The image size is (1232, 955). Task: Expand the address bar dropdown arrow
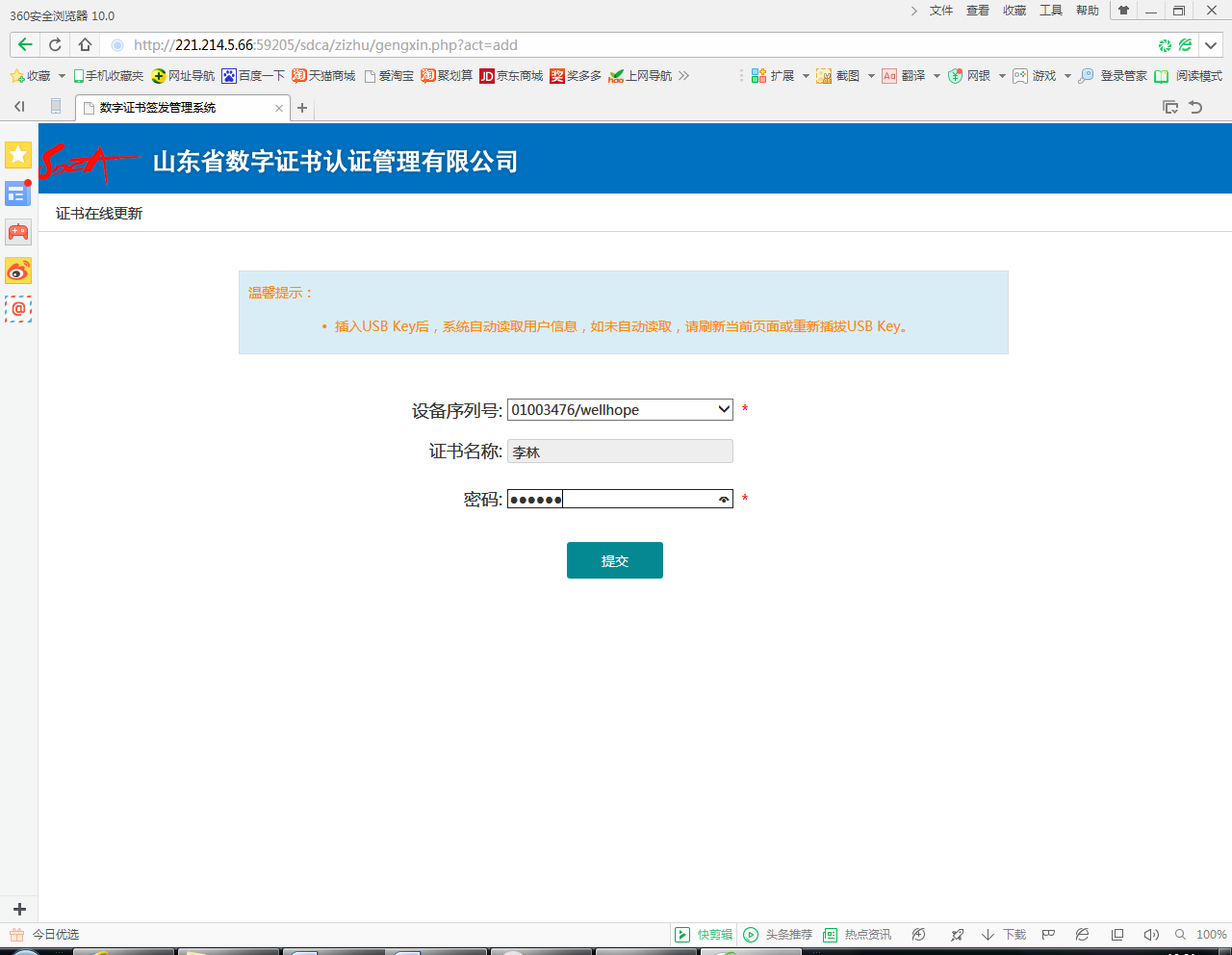pyautogui.click(x=1212, y=45)
